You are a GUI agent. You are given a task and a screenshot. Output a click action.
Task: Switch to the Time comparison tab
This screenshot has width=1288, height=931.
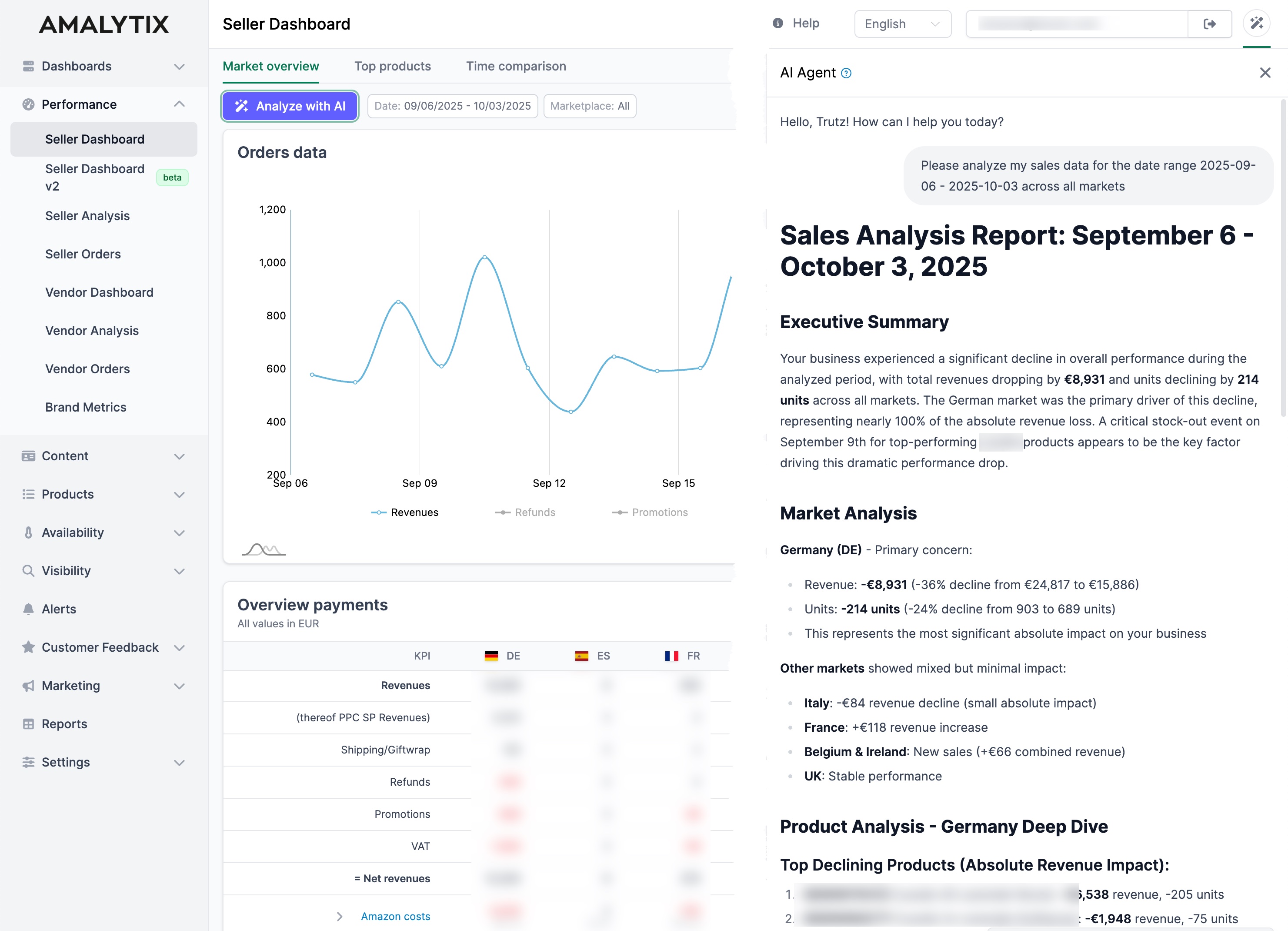(x=516, y=66)
